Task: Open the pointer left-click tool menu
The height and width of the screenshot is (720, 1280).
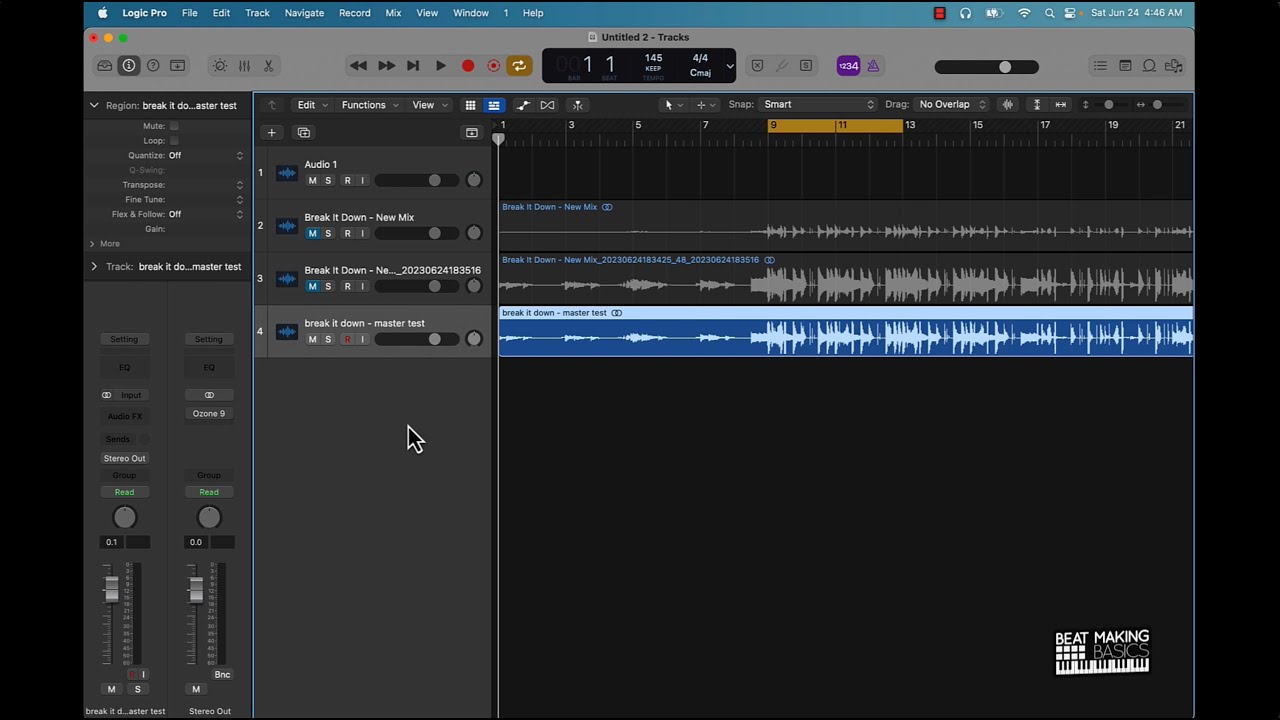Action: tap(674, 105)
